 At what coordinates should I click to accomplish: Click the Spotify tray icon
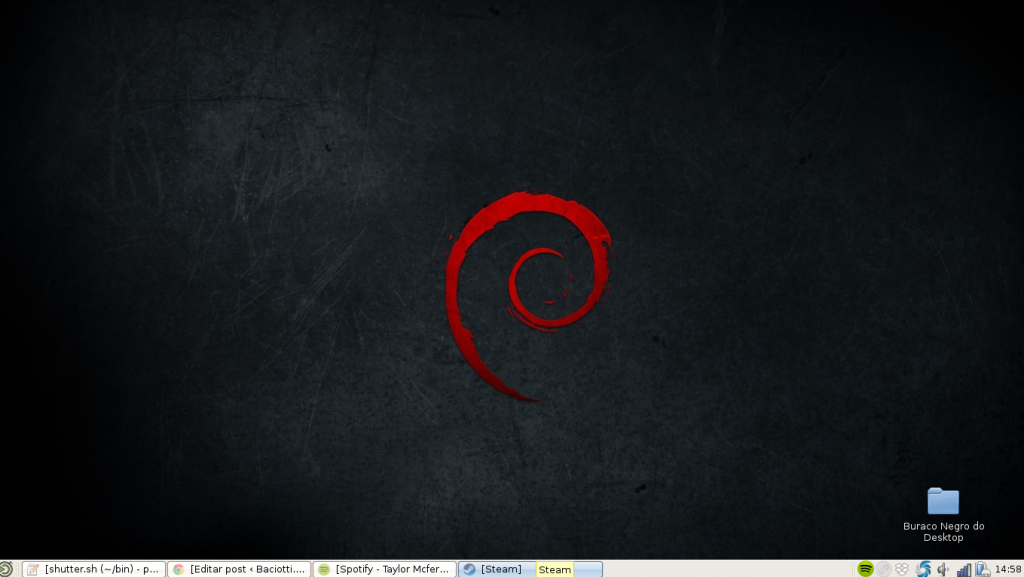tap(865, 569)
